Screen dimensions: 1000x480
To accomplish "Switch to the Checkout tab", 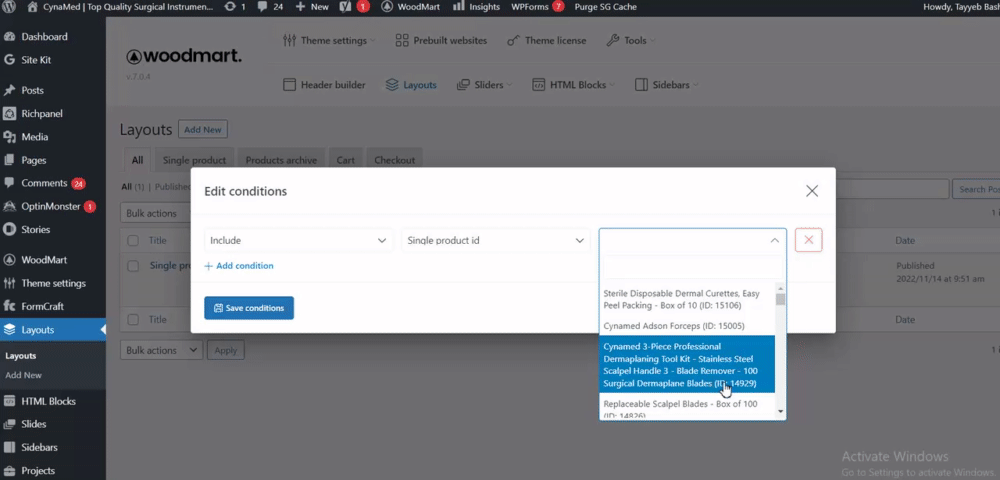I will click(395, 160).
